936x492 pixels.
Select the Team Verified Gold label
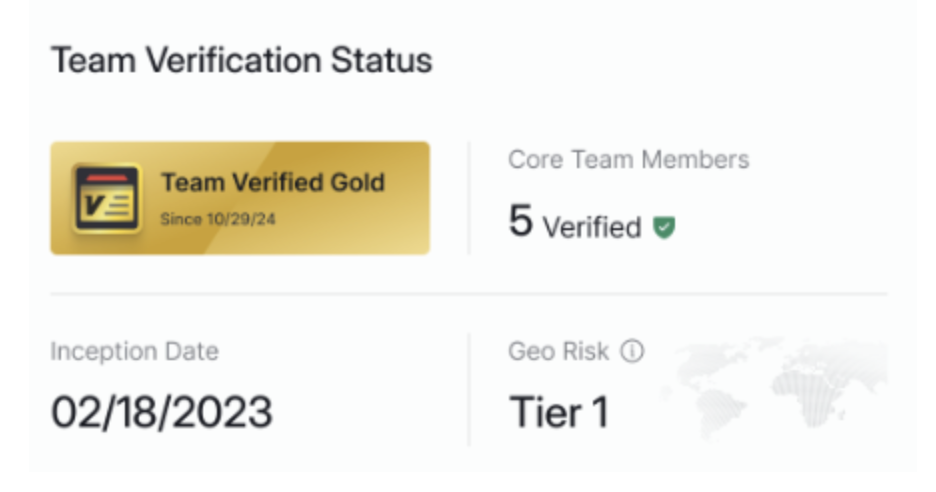coord(273,183)
